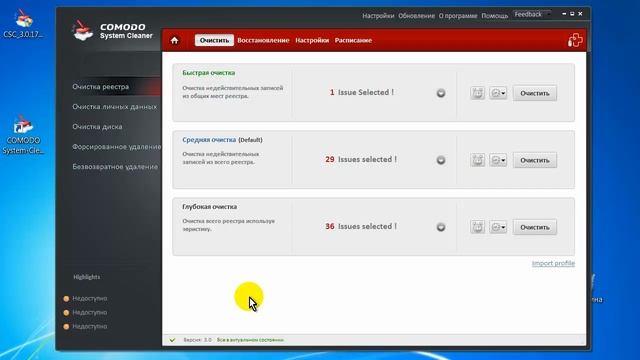Open the alarm clock schedule icon for Глубокая очистка

[477, 227]
